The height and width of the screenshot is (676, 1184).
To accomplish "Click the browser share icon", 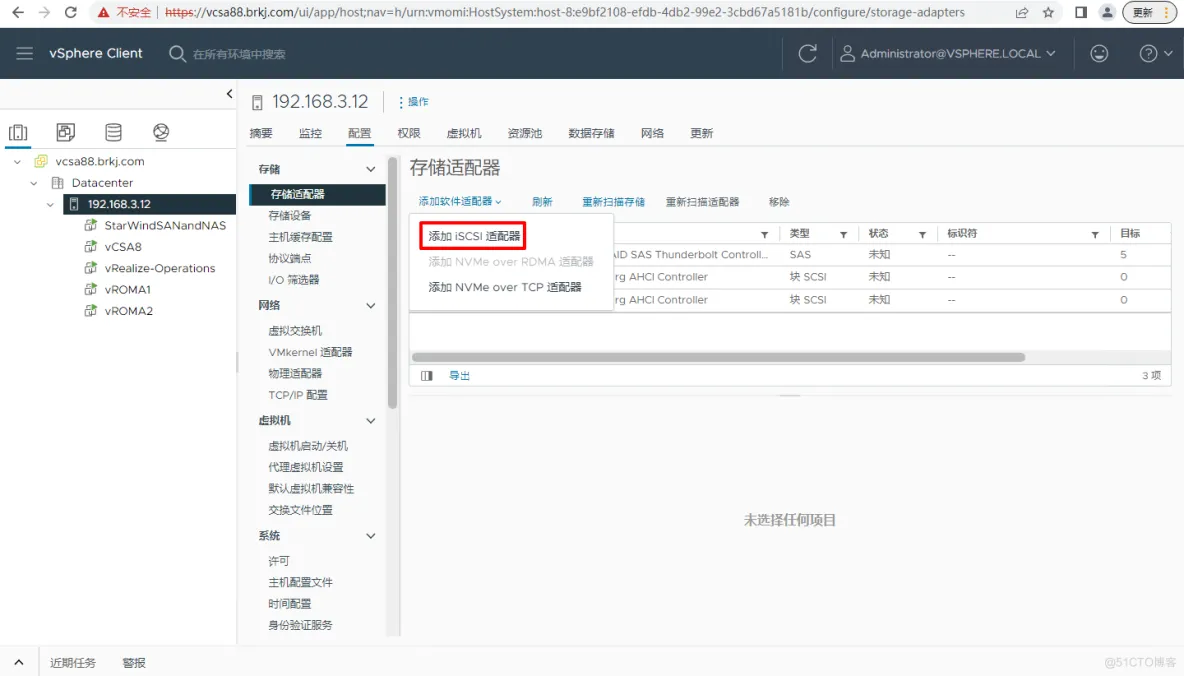I will point(1022,12).
